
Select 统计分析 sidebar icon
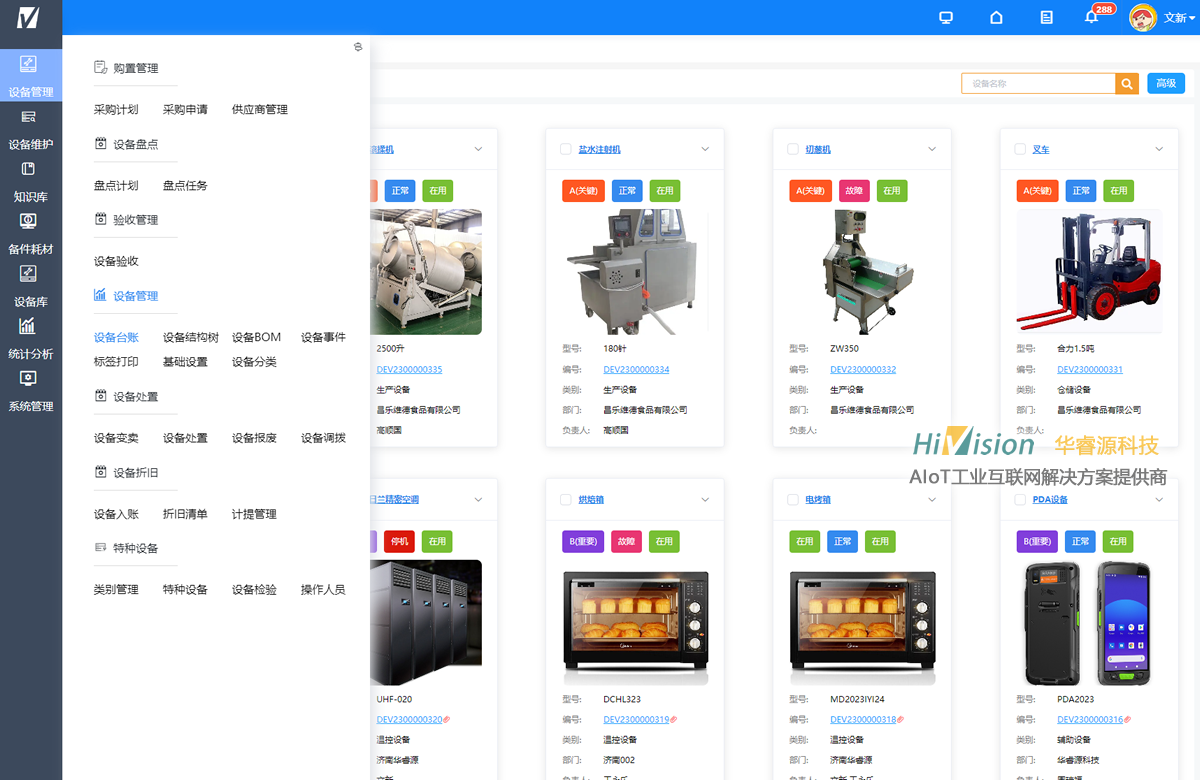[x=30, y=338]
